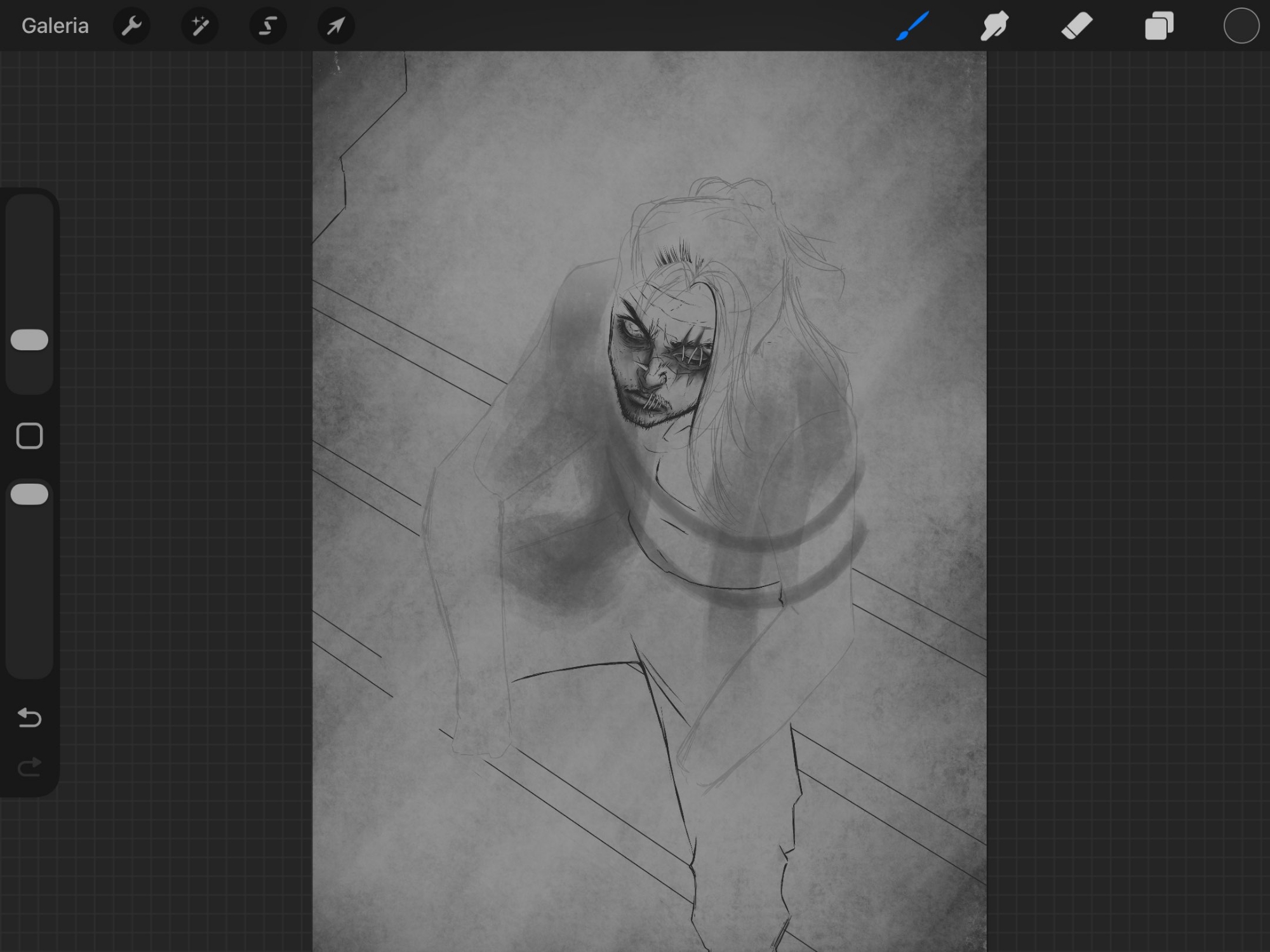Viewport: 1270px width, 952px height.
Task: Select the Brush paint tool
Action: (x=912, y=26)
